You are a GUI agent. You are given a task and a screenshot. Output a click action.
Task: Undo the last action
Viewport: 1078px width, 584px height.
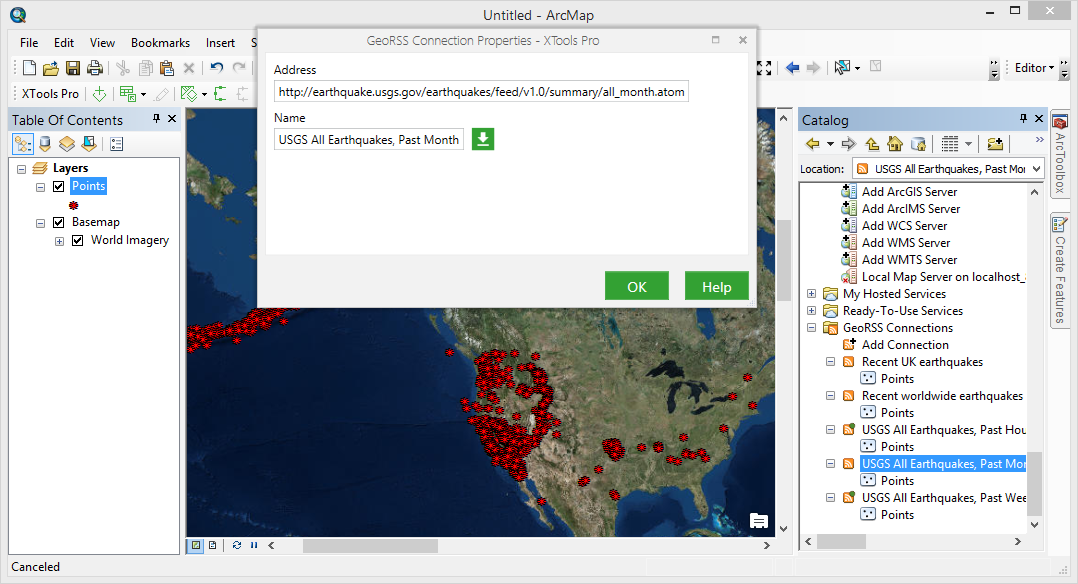(217, 67)
